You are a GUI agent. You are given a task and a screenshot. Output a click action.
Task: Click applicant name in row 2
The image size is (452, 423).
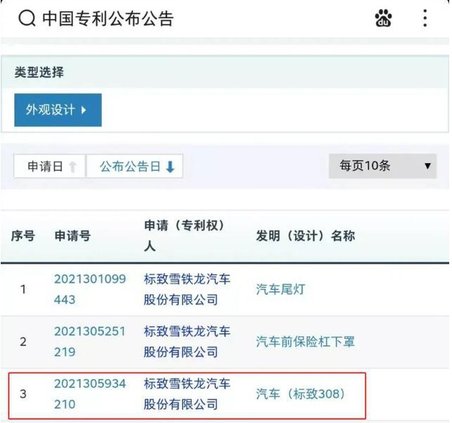[x=187, y=341]
